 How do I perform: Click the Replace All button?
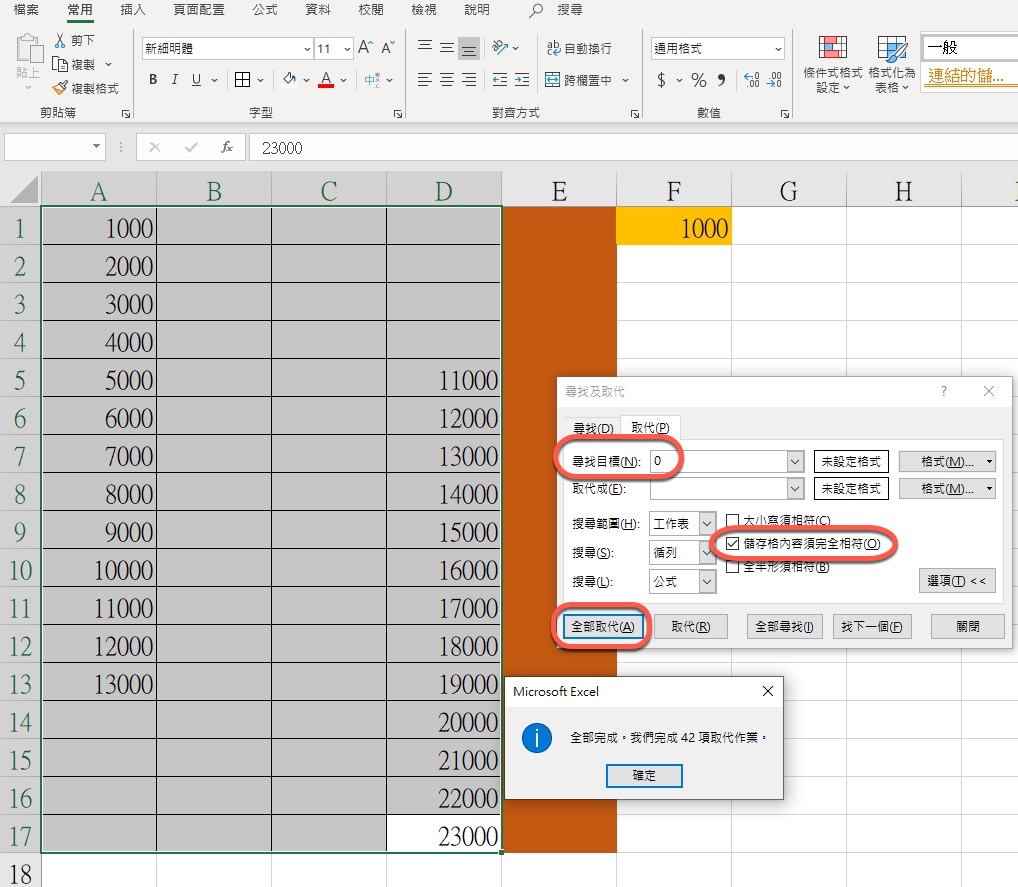(x=601, y=627)
